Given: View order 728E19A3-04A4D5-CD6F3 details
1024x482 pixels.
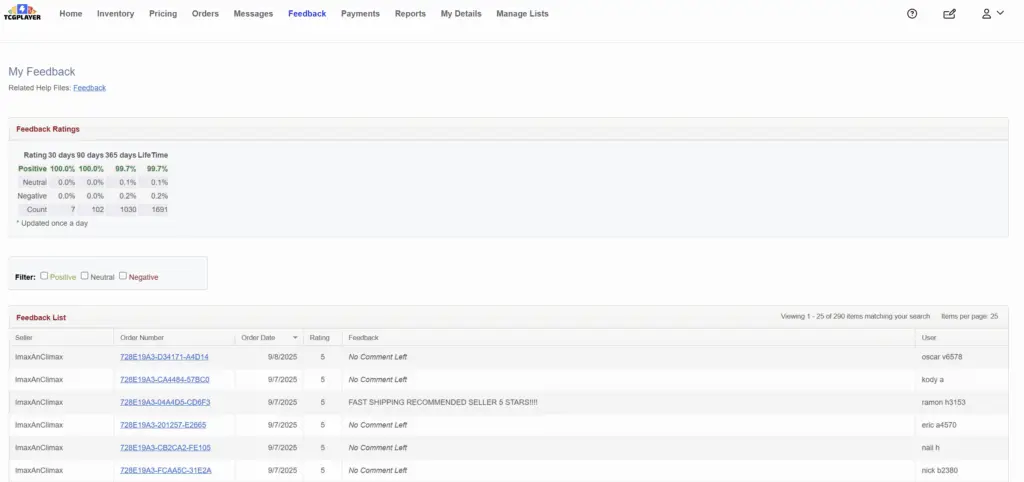Looking at the screenshot, I should pos(165,402).
